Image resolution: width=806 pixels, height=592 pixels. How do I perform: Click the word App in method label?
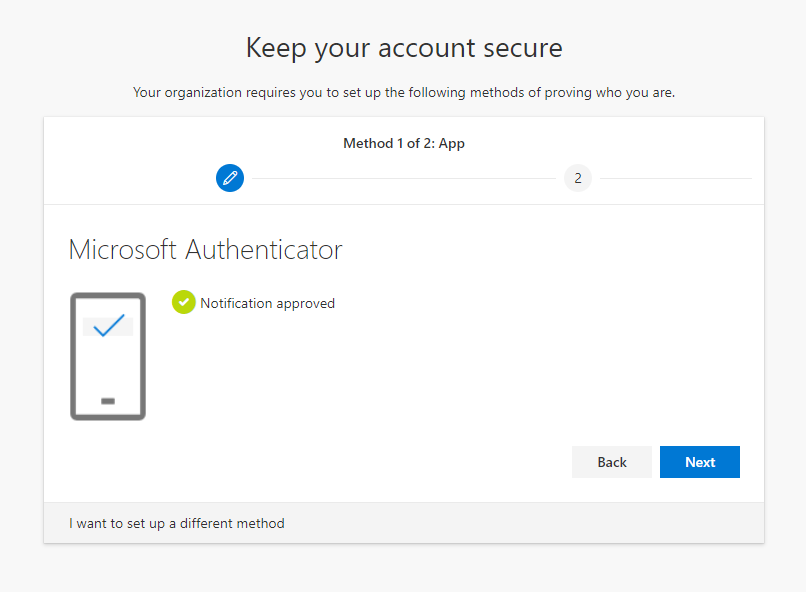click(451, 144)
